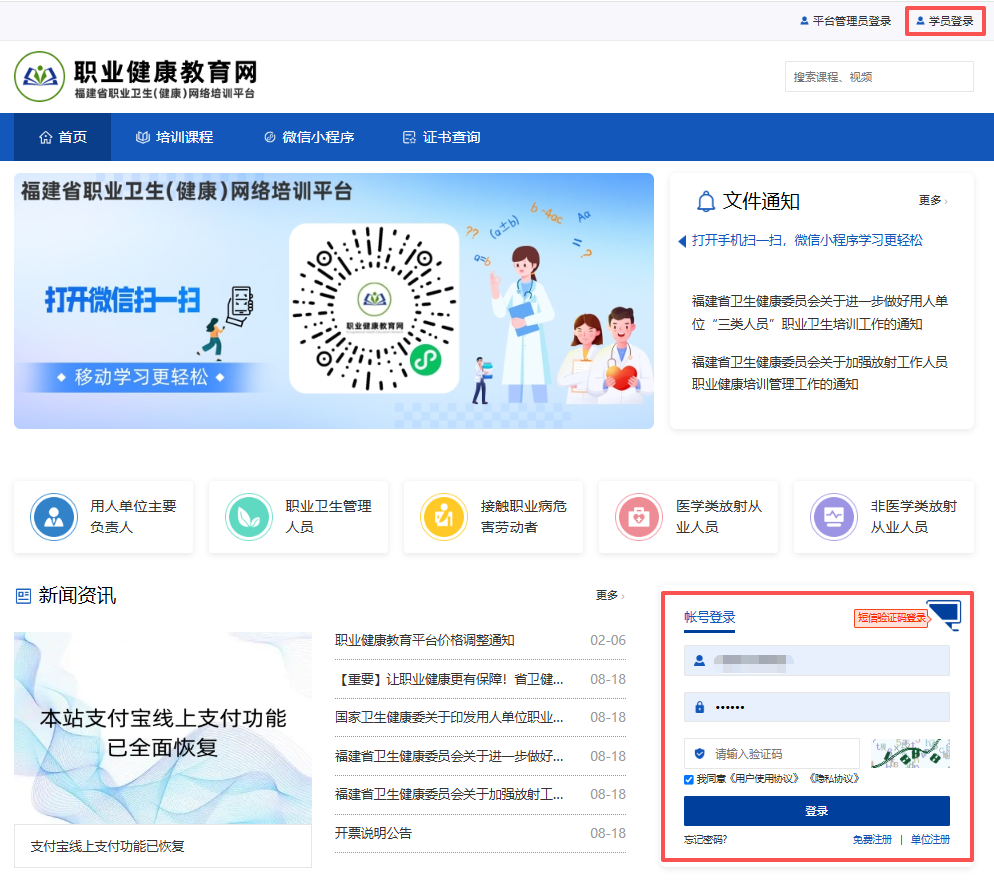
Task: Click the 用人单位主要负责人 category icon
Action: (54, 517)
